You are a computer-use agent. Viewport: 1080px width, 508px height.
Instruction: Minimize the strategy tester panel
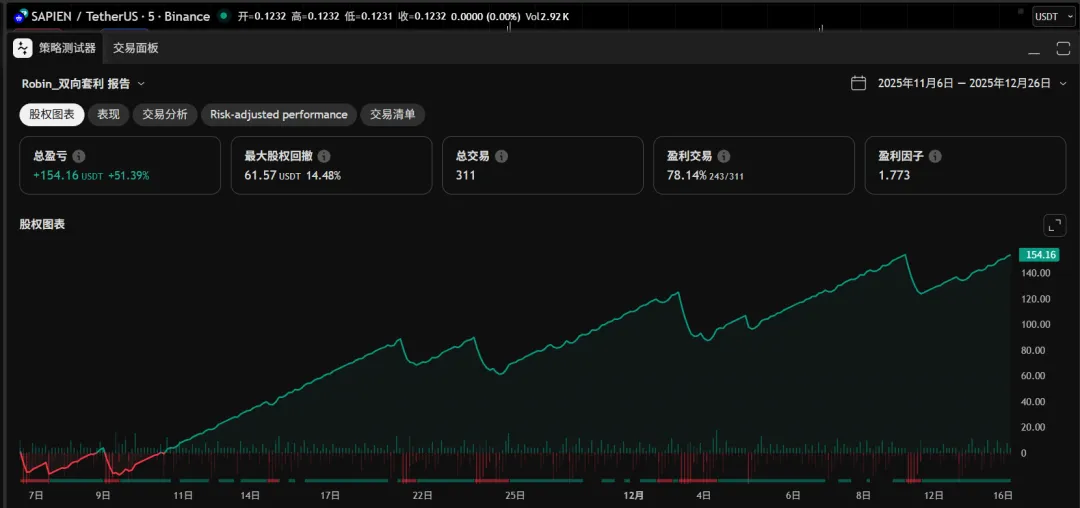click(x=1034, y=49)
